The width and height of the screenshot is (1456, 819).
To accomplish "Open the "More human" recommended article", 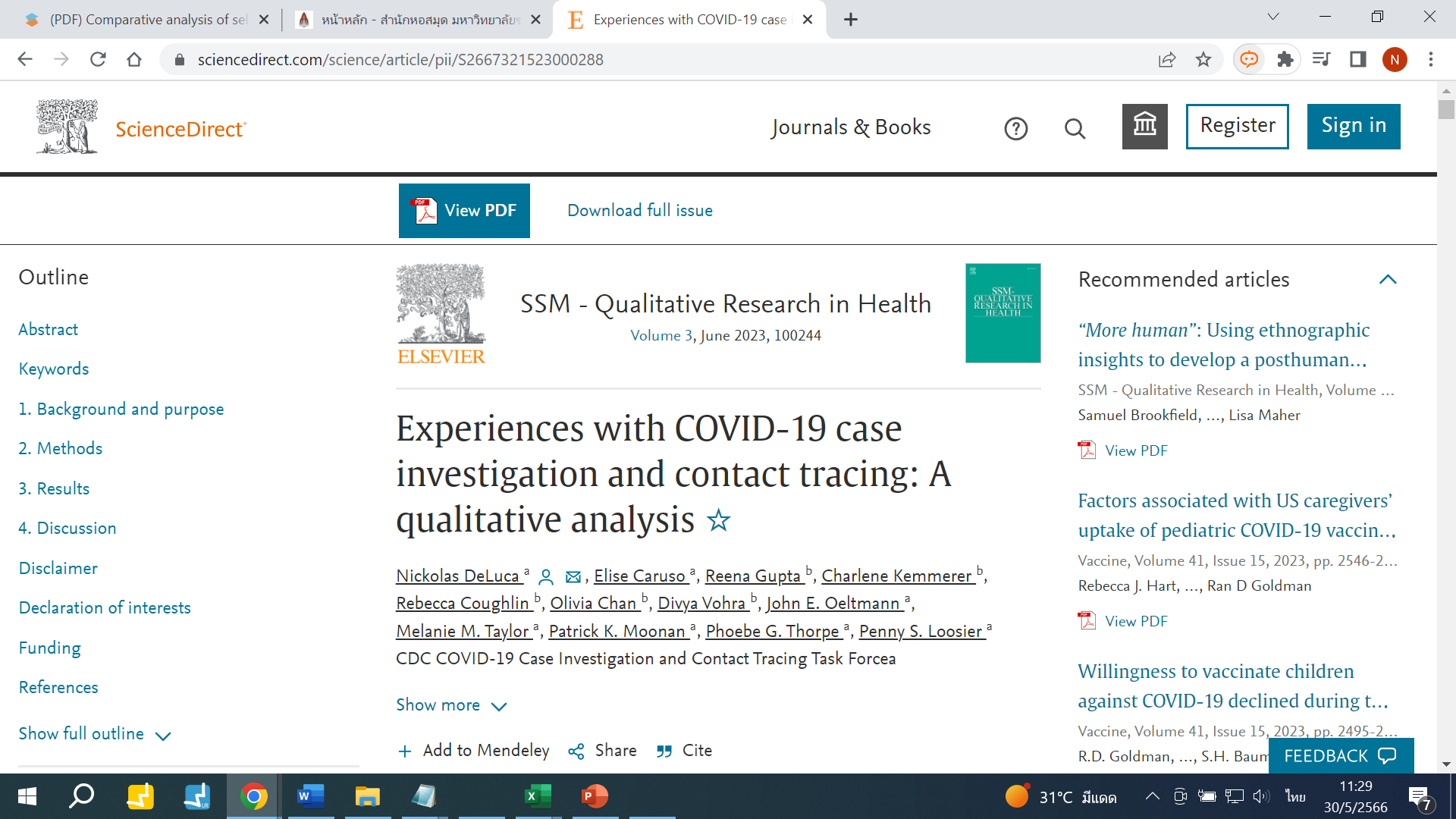I will (x=1224, y=345).
